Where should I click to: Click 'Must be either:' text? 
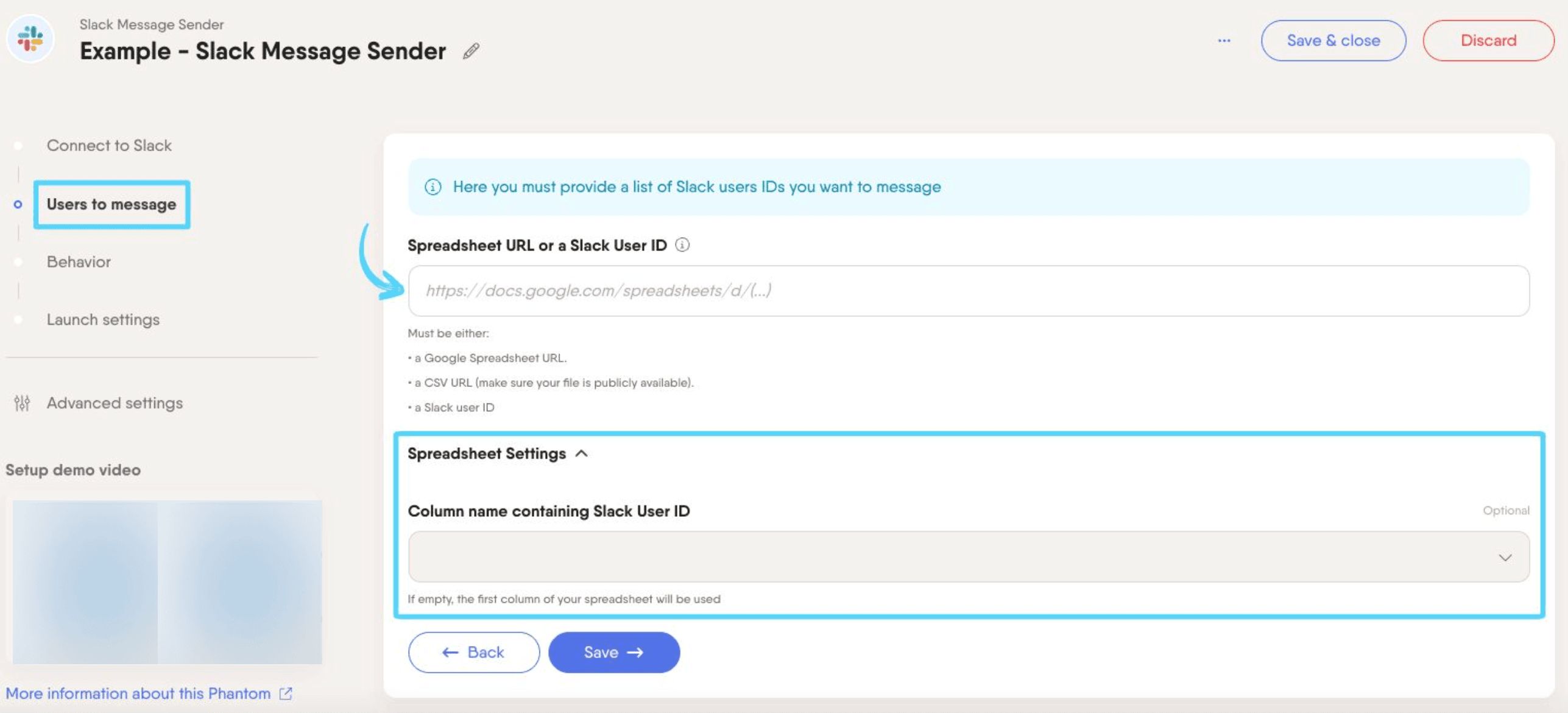[448, 333]
